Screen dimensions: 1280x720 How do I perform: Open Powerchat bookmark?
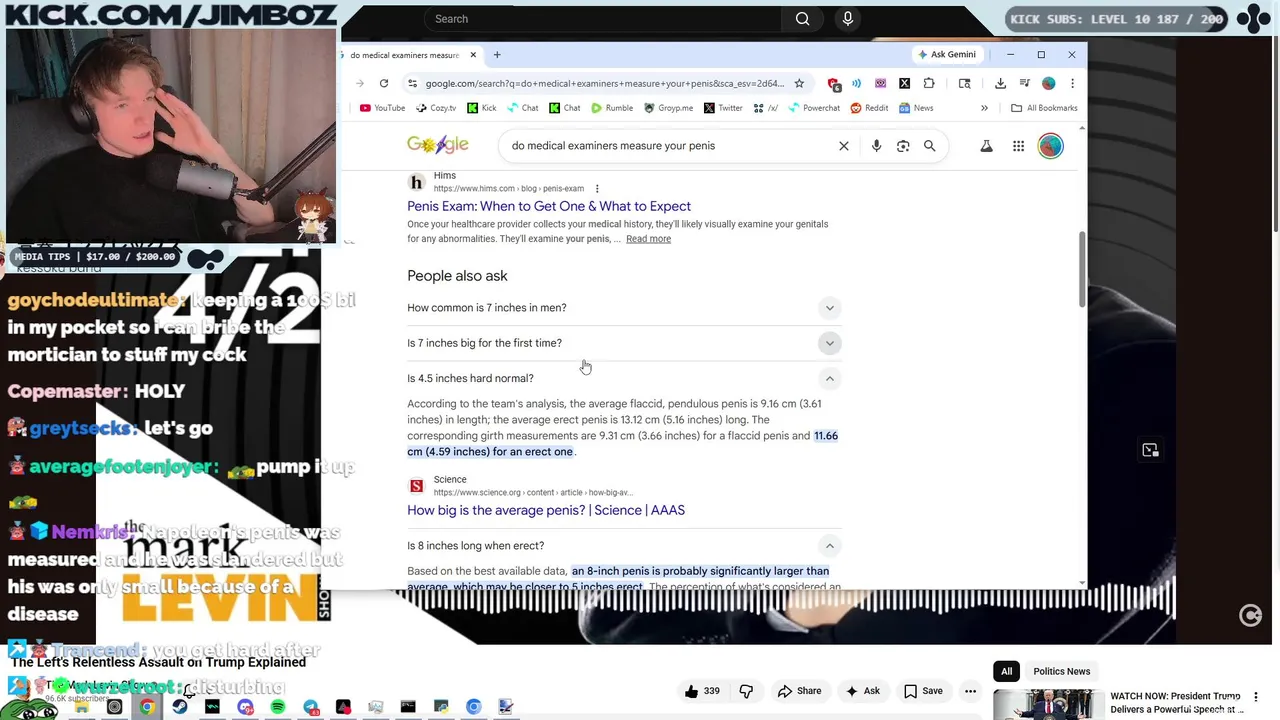[x=813, y=108]
